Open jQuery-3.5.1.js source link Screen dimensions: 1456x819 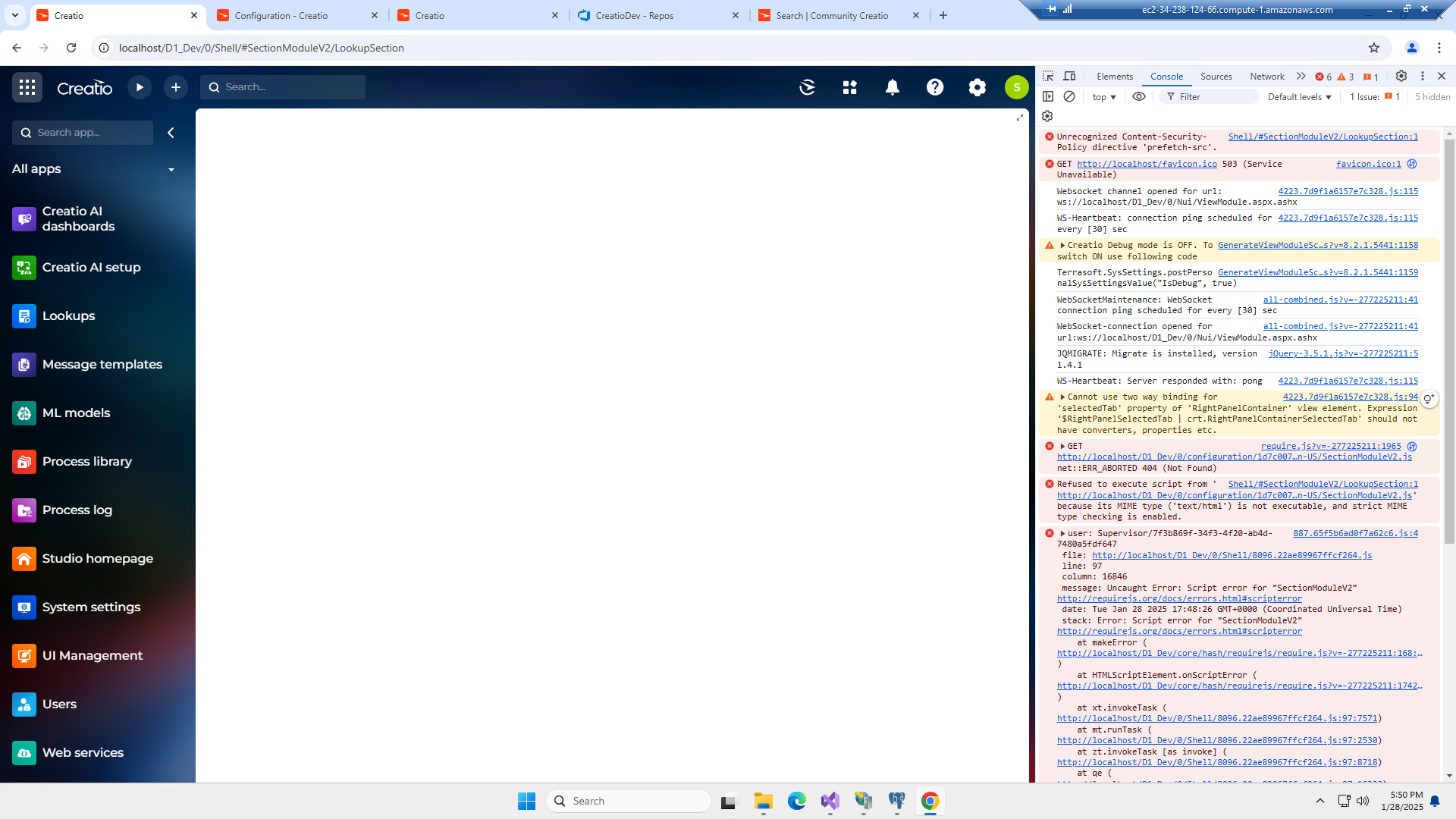pyautogui.click(x=1343, y=354)
